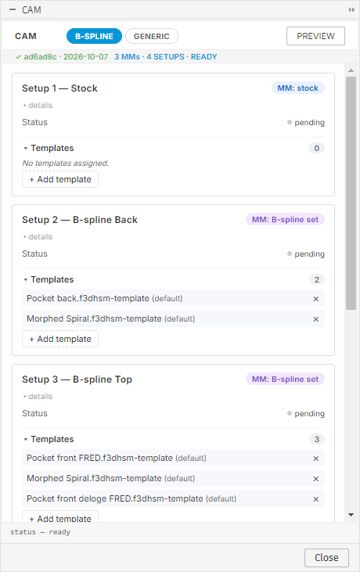Collapse the CAM panel with minus icon
Screen dimensions: 360x572
tap(13, 10)
